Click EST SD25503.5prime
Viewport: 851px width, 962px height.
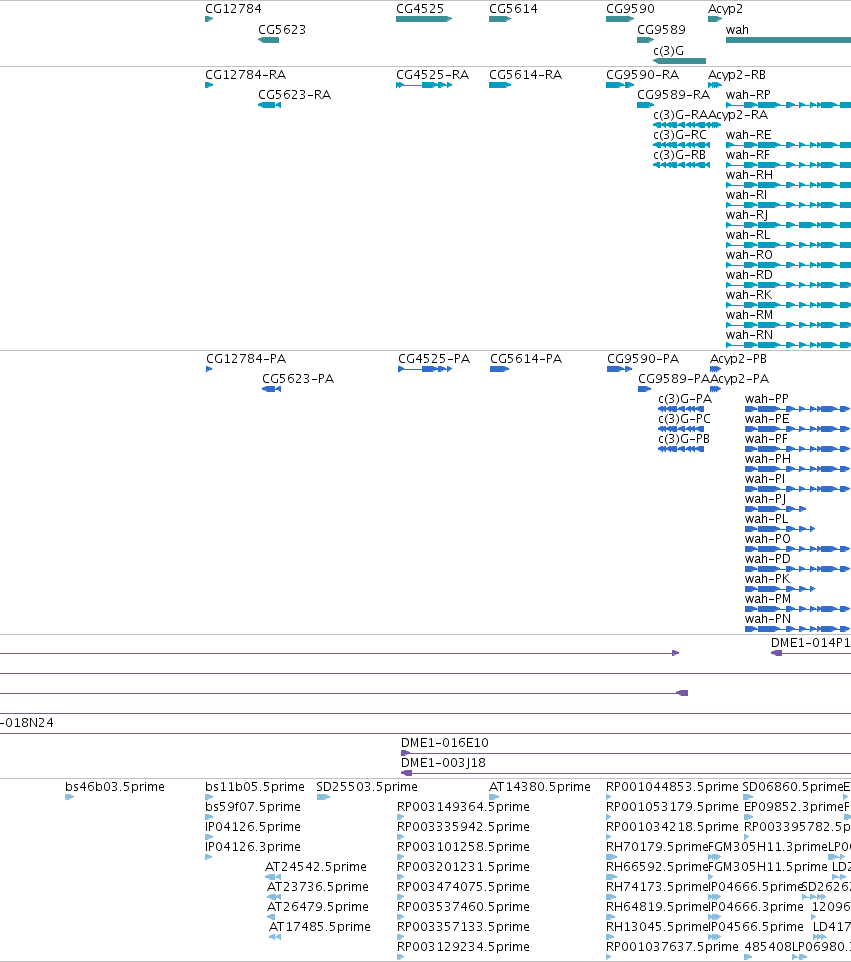tap(367, 787)
